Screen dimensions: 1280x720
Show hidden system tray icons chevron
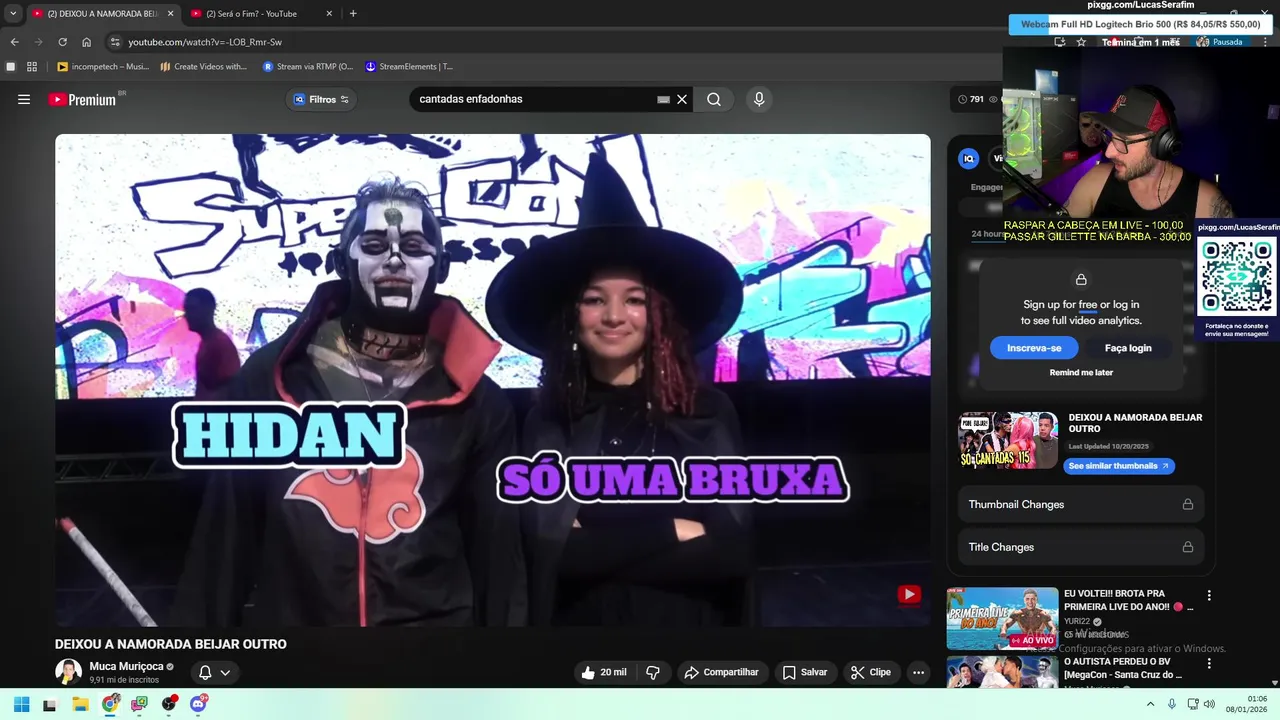1150,704
